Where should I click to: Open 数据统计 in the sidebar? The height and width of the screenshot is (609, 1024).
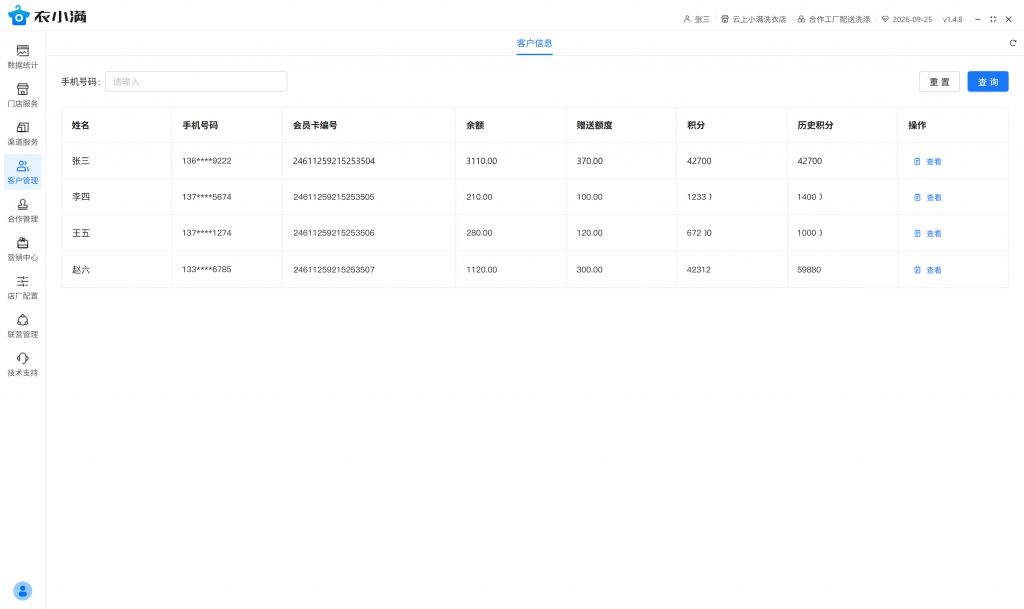click(x=22, y=56)
